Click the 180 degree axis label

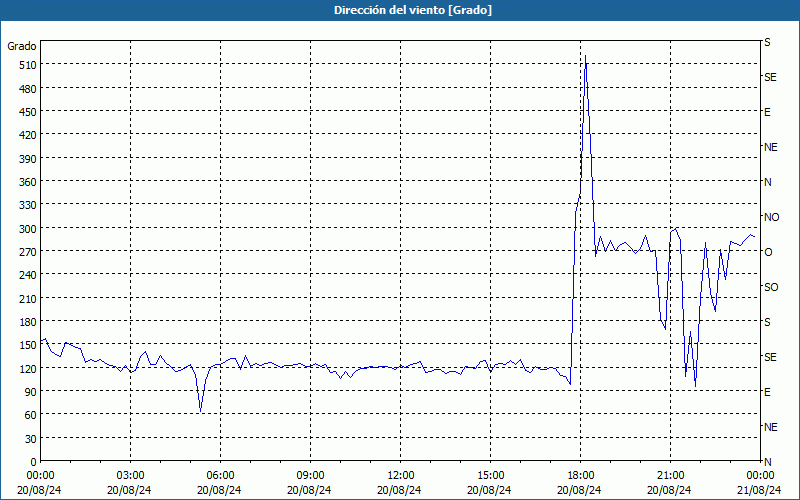click(27, 322)
